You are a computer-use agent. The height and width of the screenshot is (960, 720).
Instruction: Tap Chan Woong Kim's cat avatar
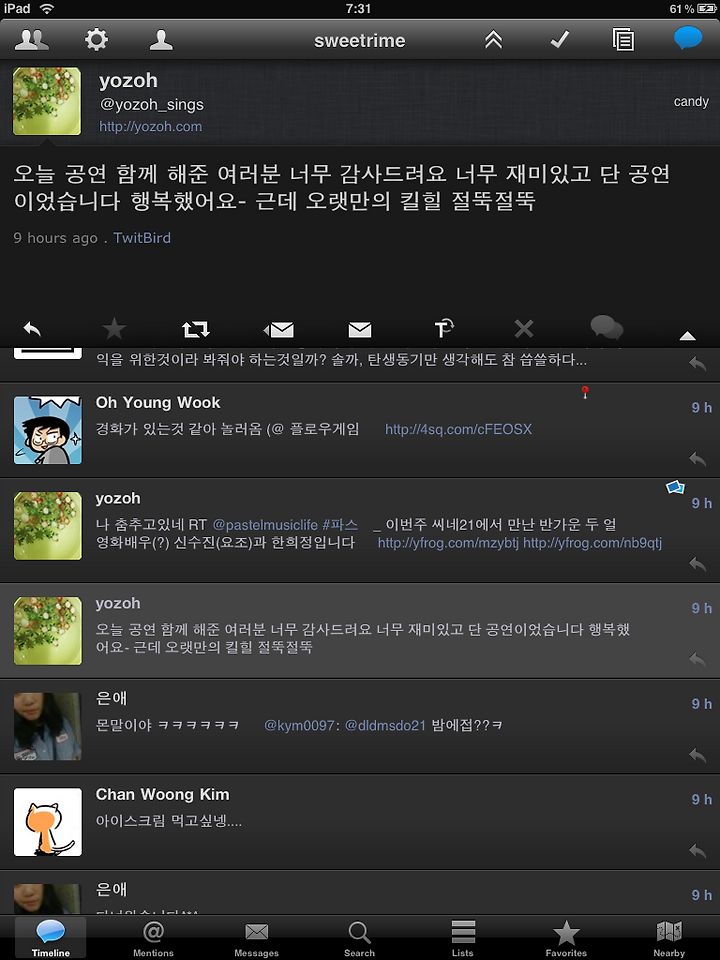(x=48, y=822)
